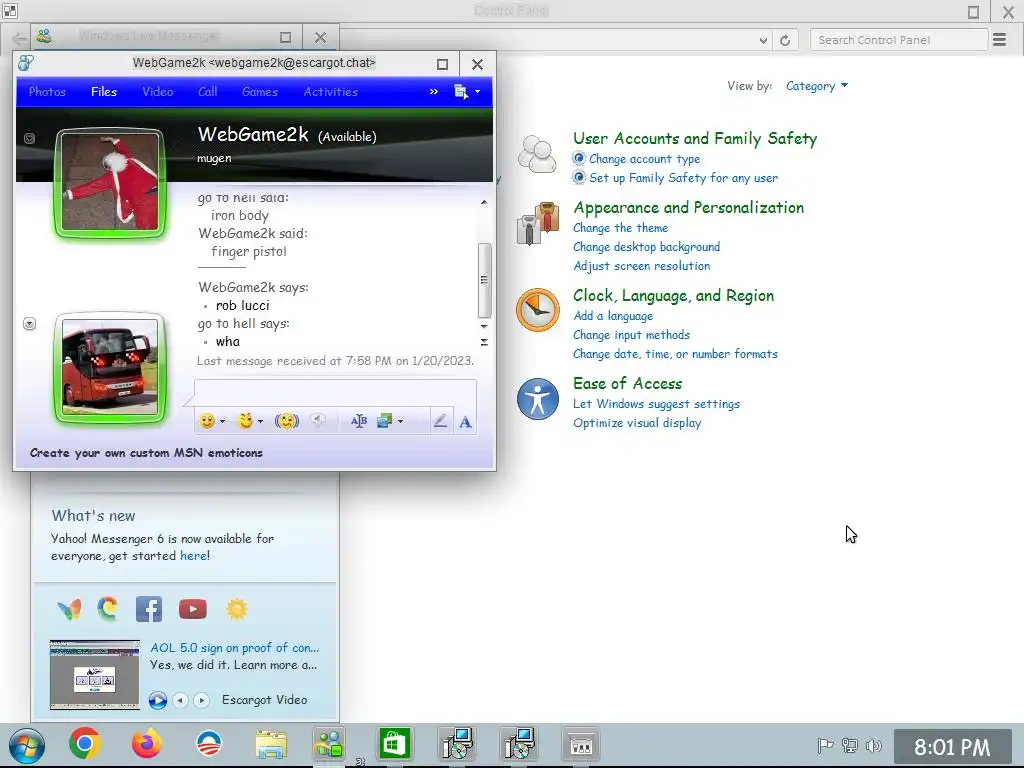Open the Control Panel hamburger menu
1024x768 pixels.
999,39
